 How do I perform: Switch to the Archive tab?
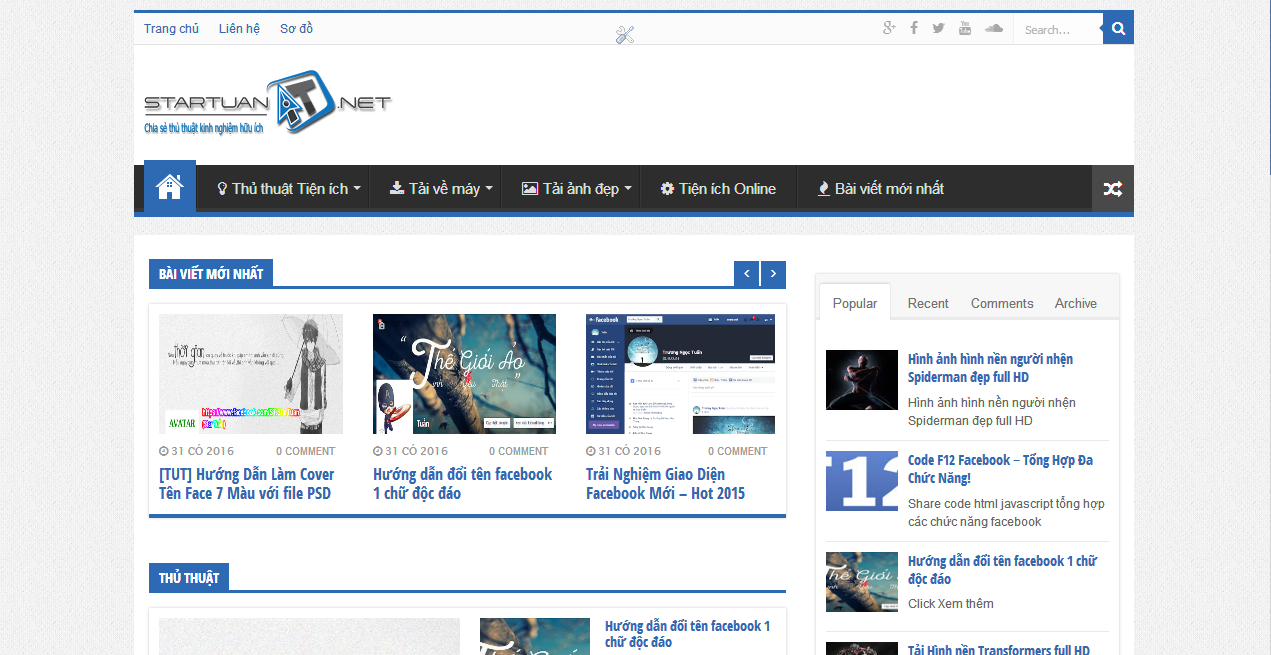[x=1076, y=303]
